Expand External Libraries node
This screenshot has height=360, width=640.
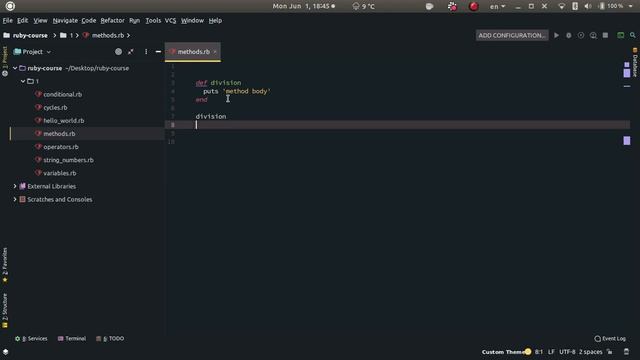pyautogui.click(x=15, y=186)
